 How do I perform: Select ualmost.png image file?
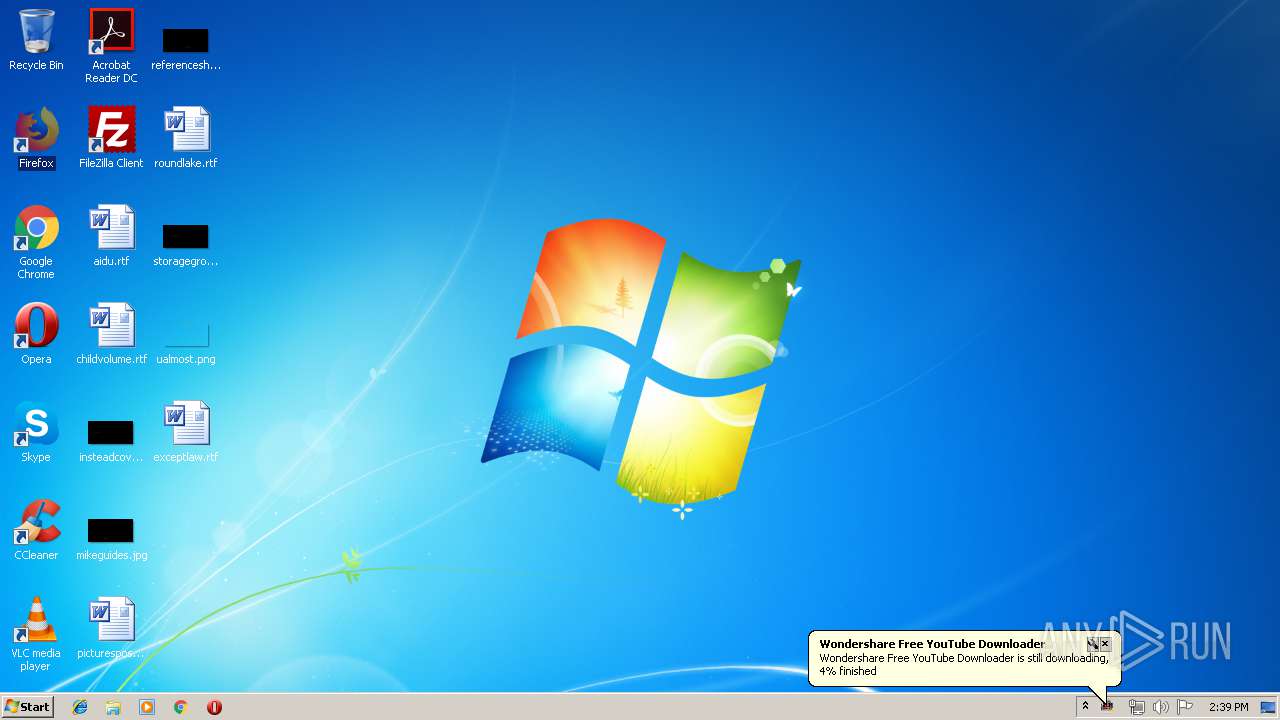tap(186, 342)
